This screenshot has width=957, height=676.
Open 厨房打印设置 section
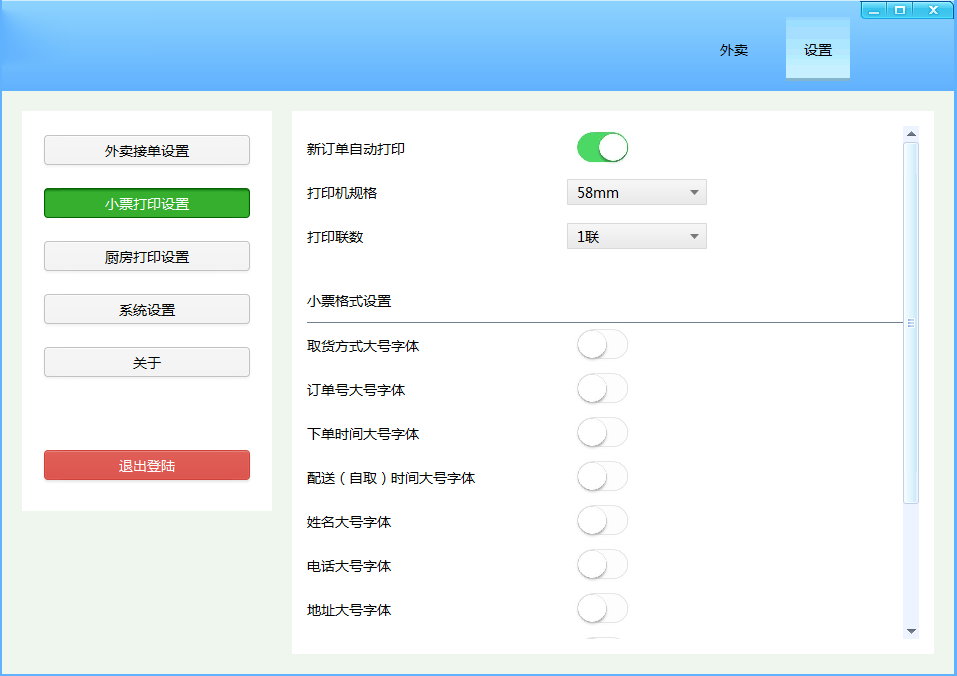click(147, 256)
